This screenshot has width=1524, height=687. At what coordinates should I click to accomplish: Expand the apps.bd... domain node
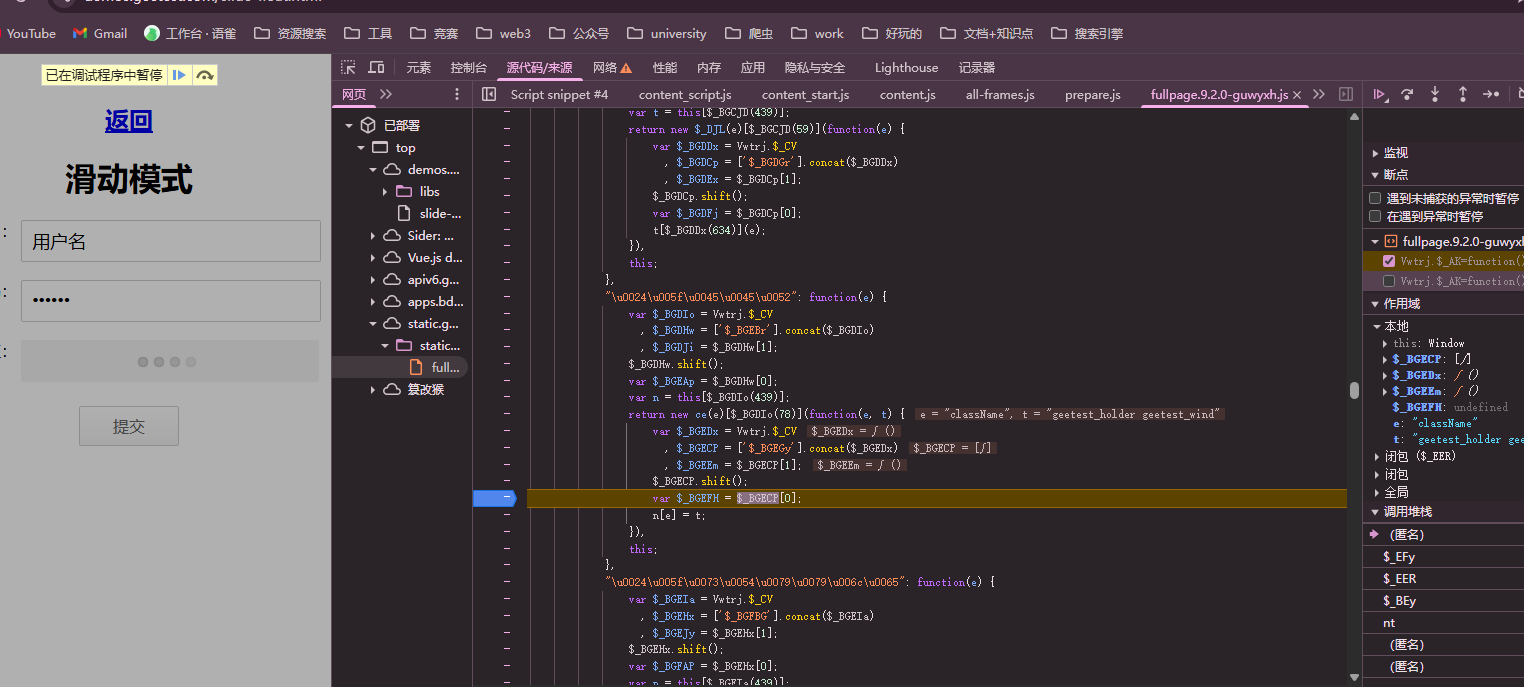click(x=373, y=301)
